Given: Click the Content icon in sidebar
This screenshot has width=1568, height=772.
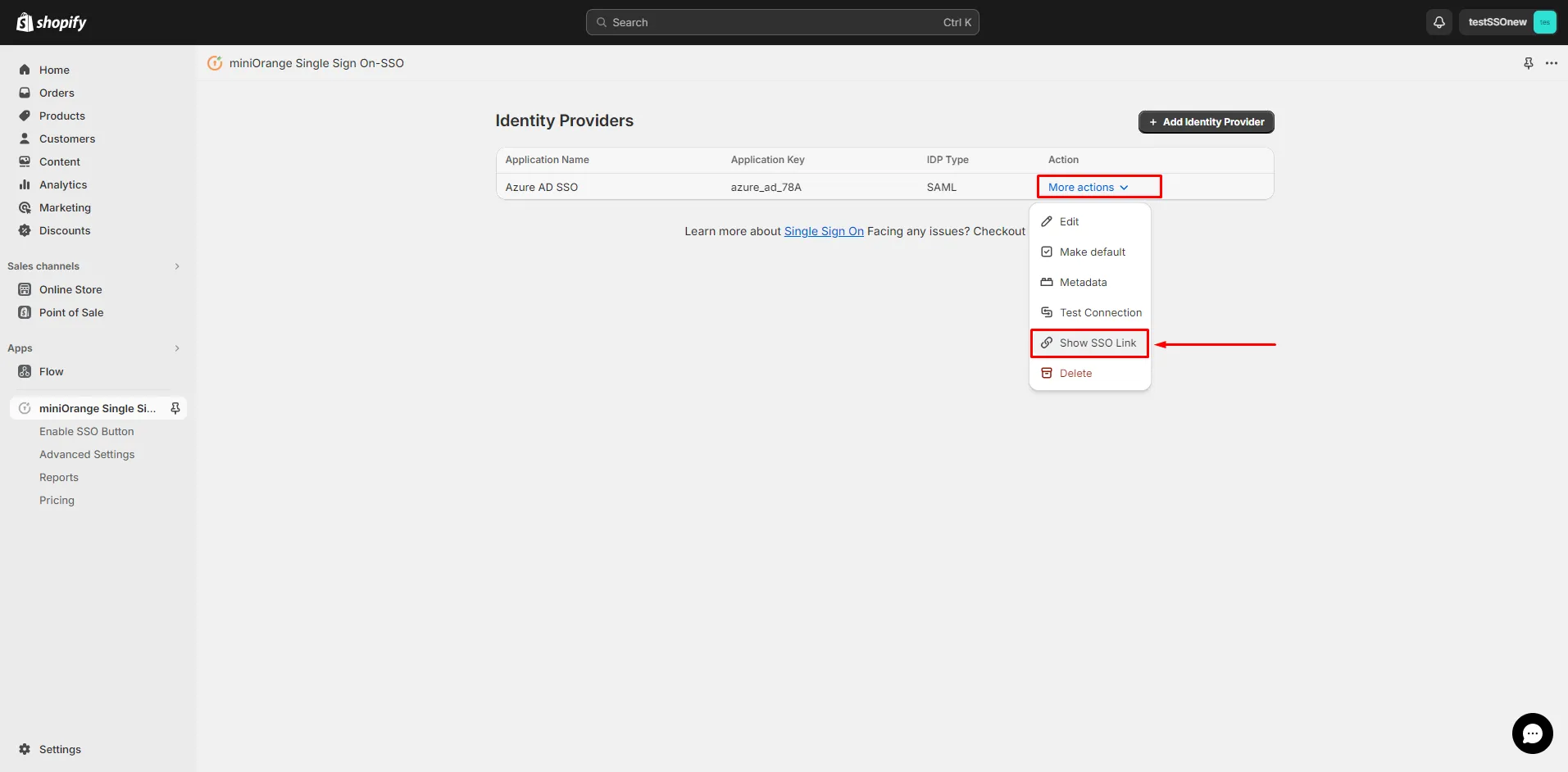Looking at the screenshot, I should (x=25, y=161).
